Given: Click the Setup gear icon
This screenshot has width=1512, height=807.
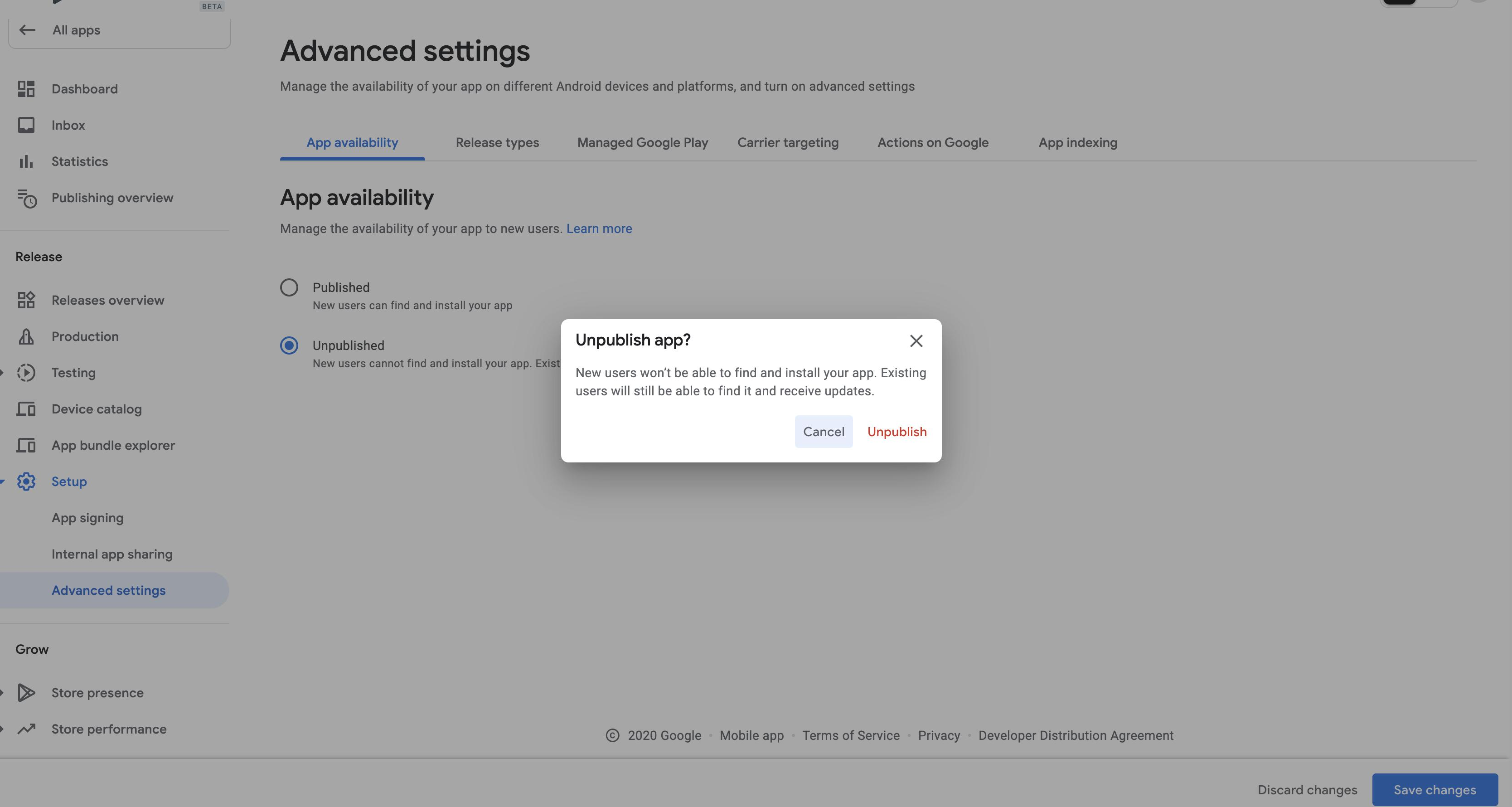Looking at the screenshot, I should [x=26, y=481].
